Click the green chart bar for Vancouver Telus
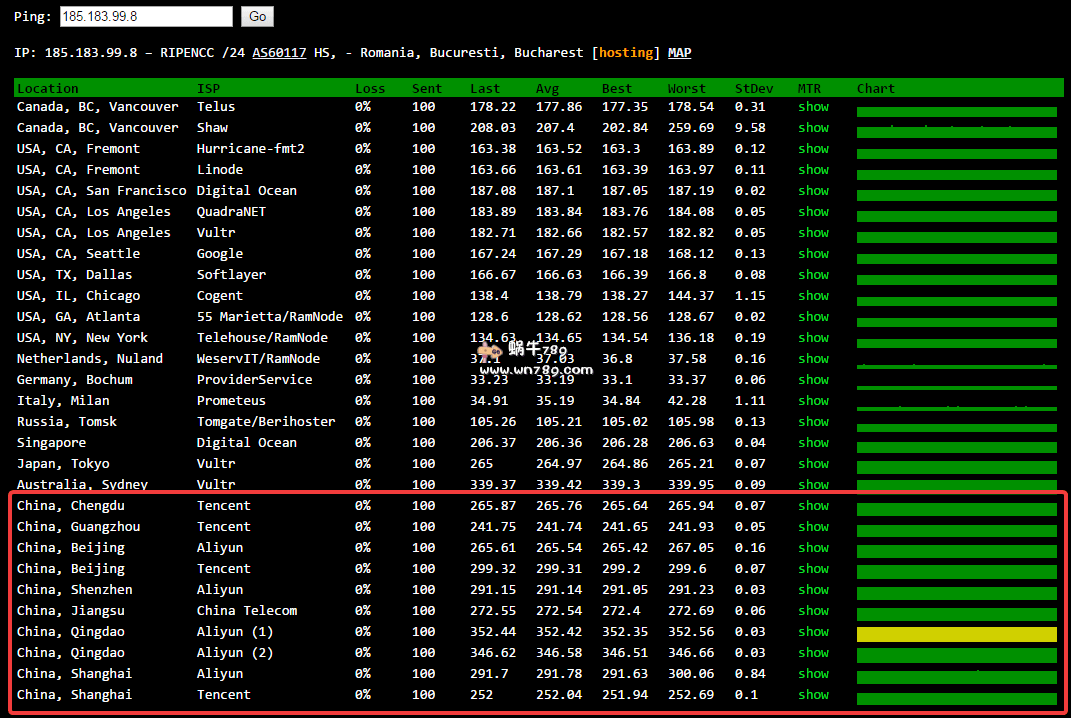Screen dimensions: 1071x718 point(956,112)
